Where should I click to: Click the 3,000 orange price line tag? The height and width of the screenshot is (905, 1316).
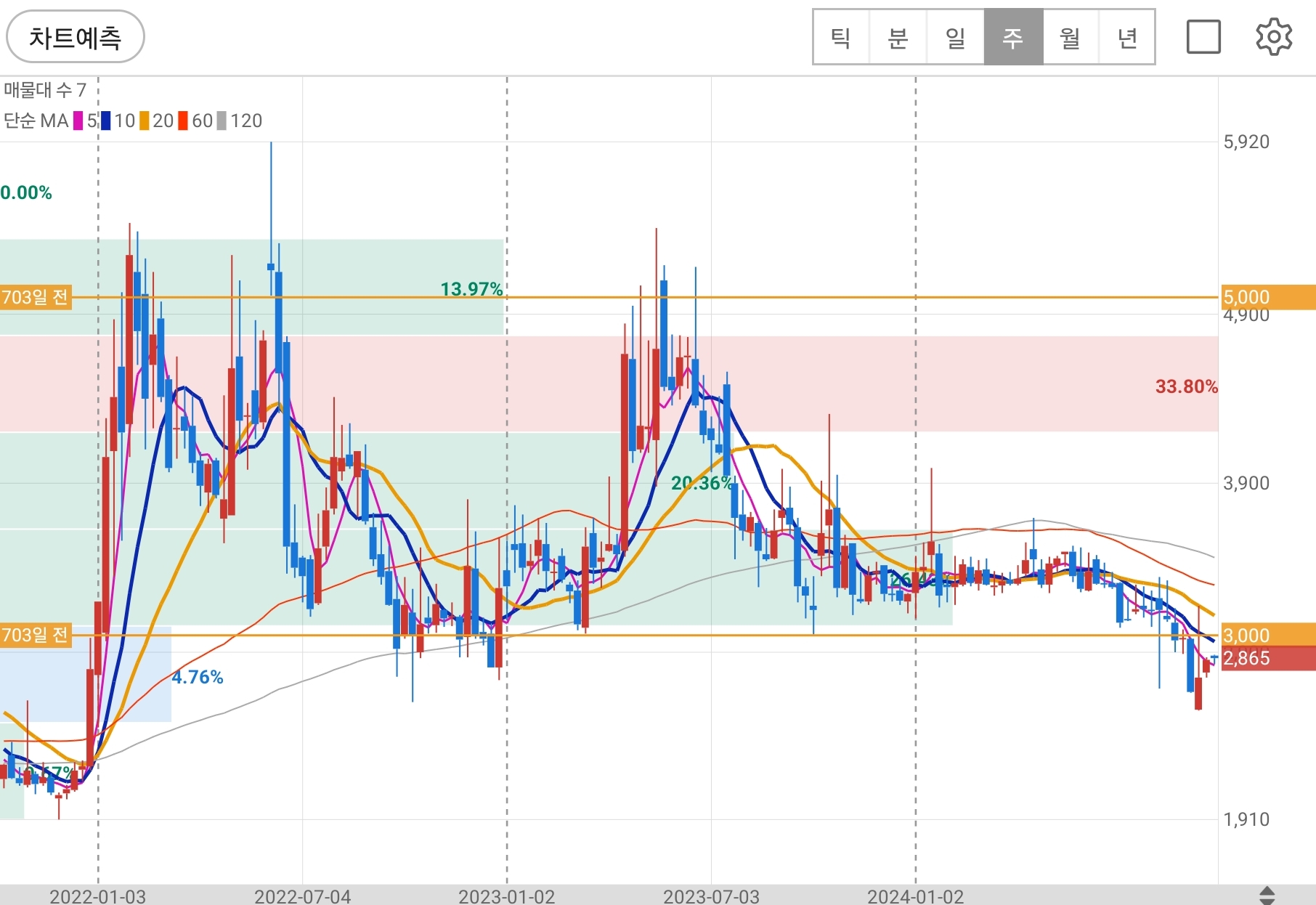click(1268, 635)
